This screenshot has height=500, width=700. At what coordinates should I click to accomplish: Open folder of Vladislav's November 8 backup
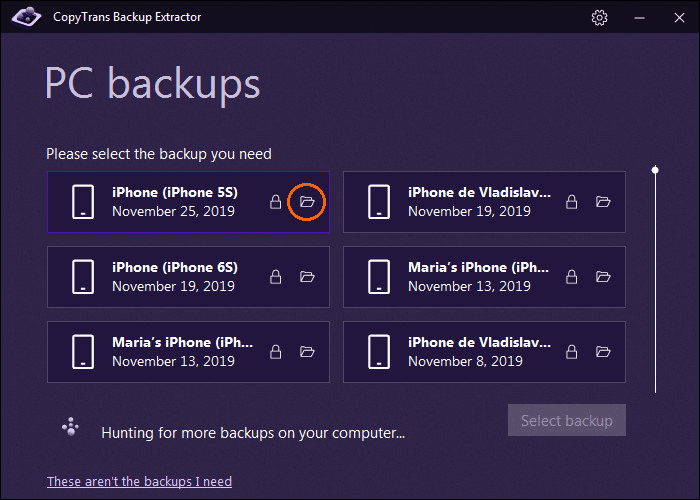[x=603, y=352]
